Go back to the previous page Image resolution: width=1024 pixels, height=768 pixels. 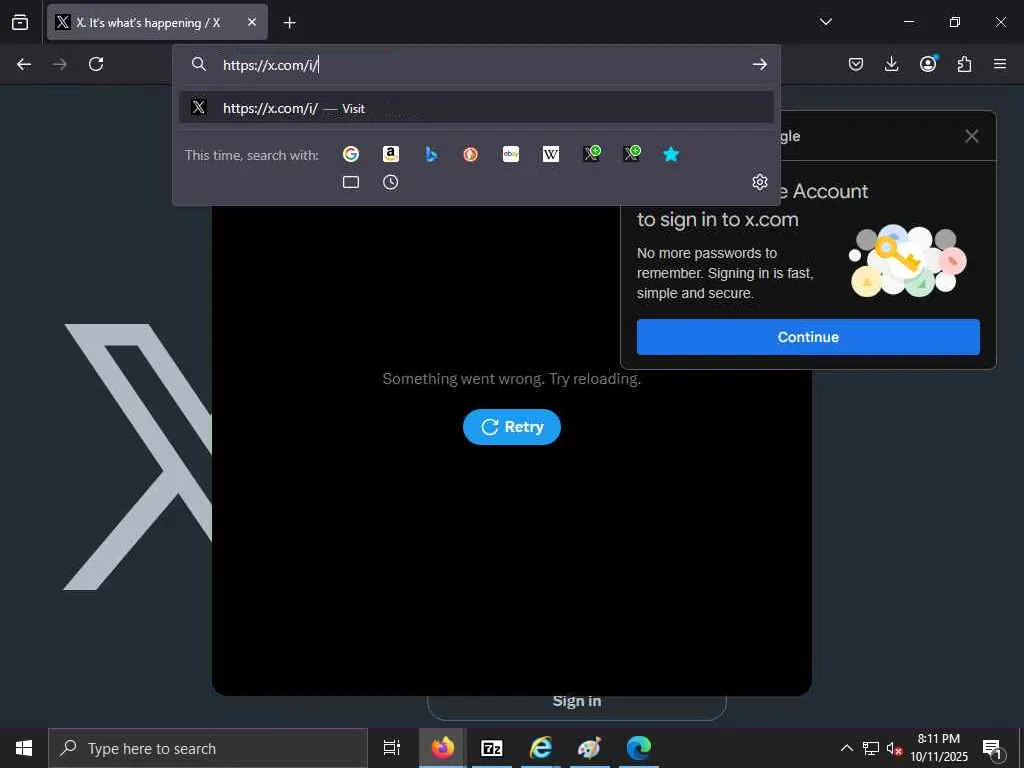tap(24, 64)
